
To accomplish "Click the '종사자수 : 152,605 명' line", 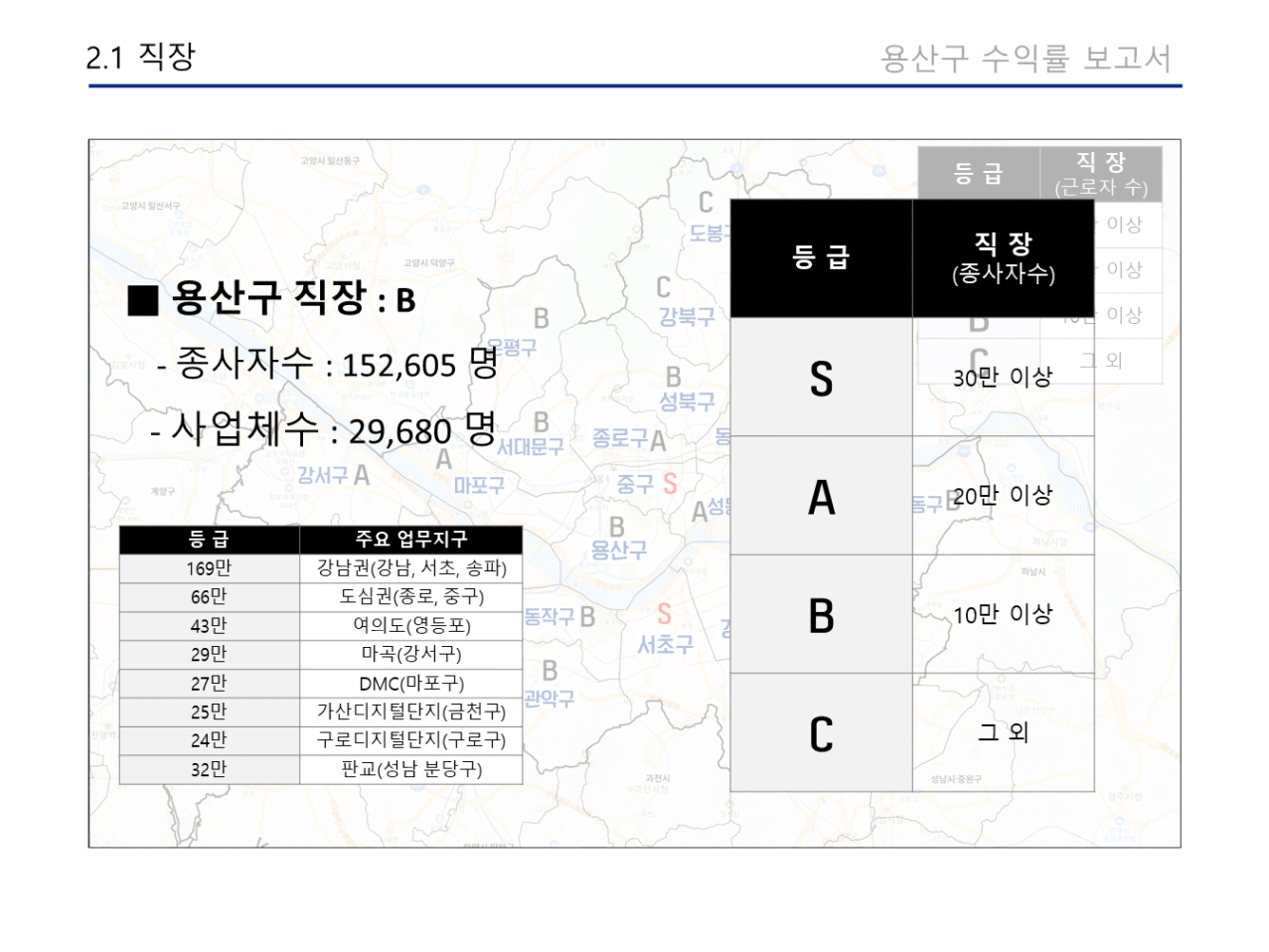I will (x=328, y=363).
